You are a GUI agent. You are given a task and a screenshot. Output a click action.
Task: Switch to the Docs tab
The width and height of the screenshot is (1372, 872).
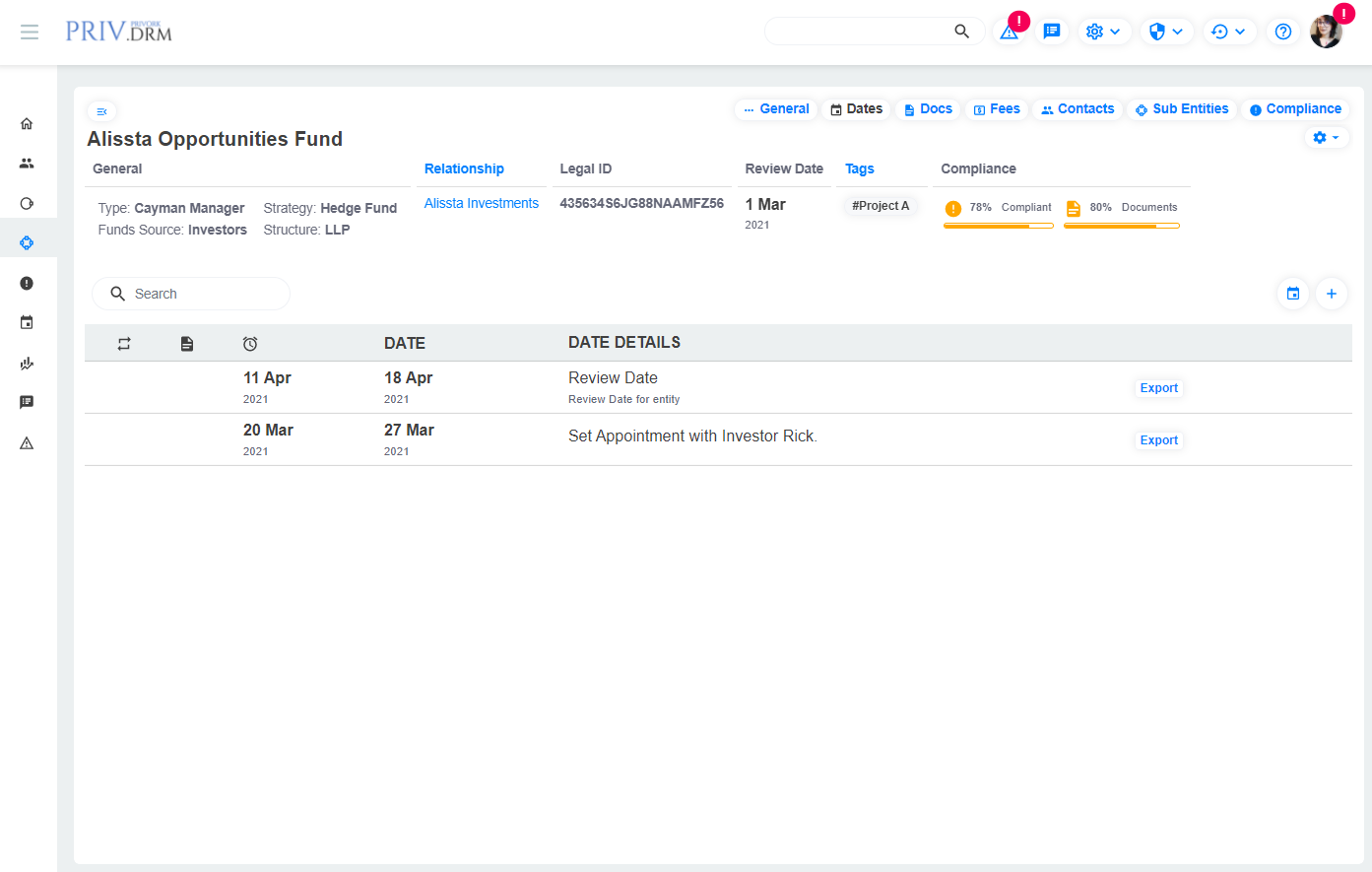tap(928, 109)
